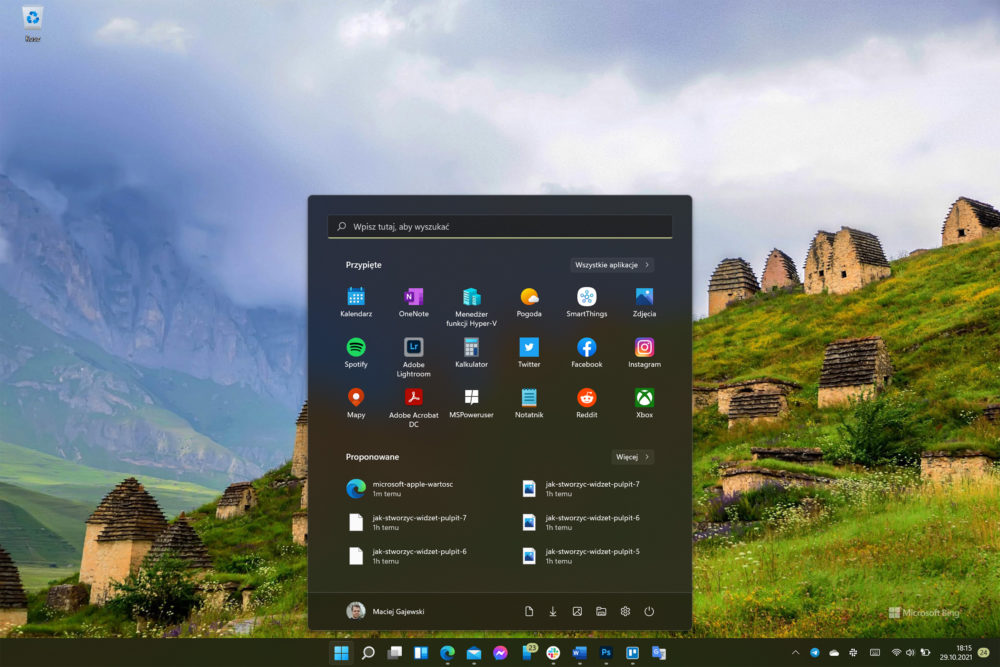Screen dimensions: 1000x667
Task: Launch SmartThings app
Action: [587, 302]
